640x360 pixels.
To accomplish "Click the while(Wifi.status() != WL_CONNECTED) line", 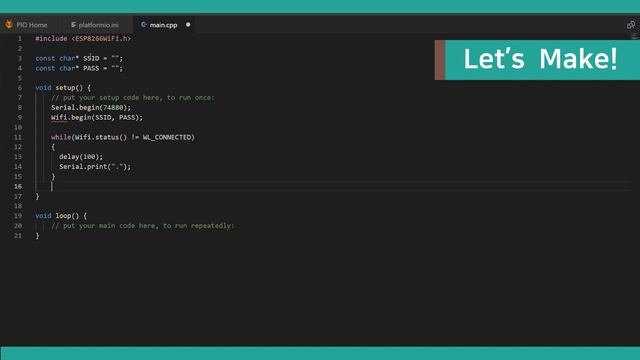I will click(x=123, y=137).
